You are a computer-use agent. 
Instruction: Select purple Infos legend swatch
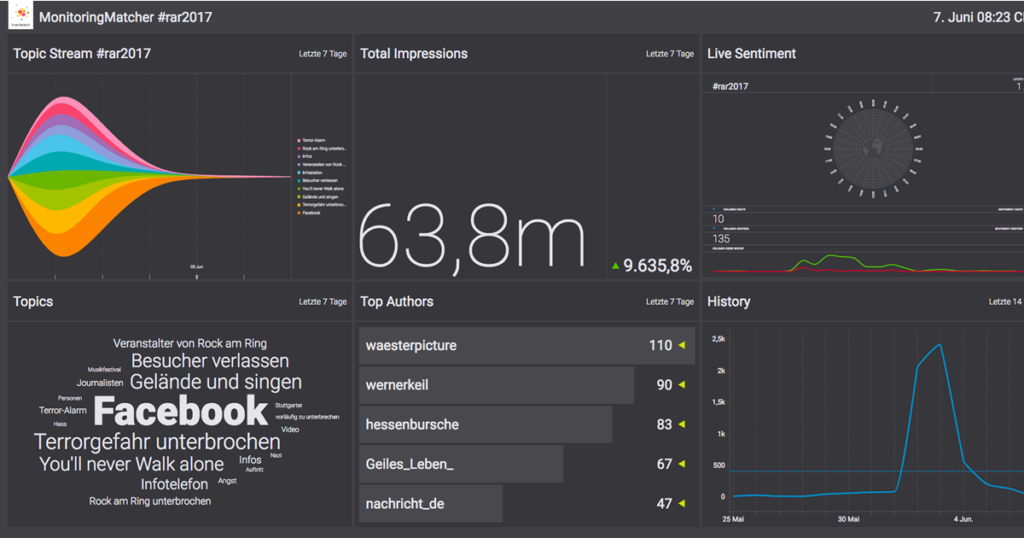[x=299, y=157]
